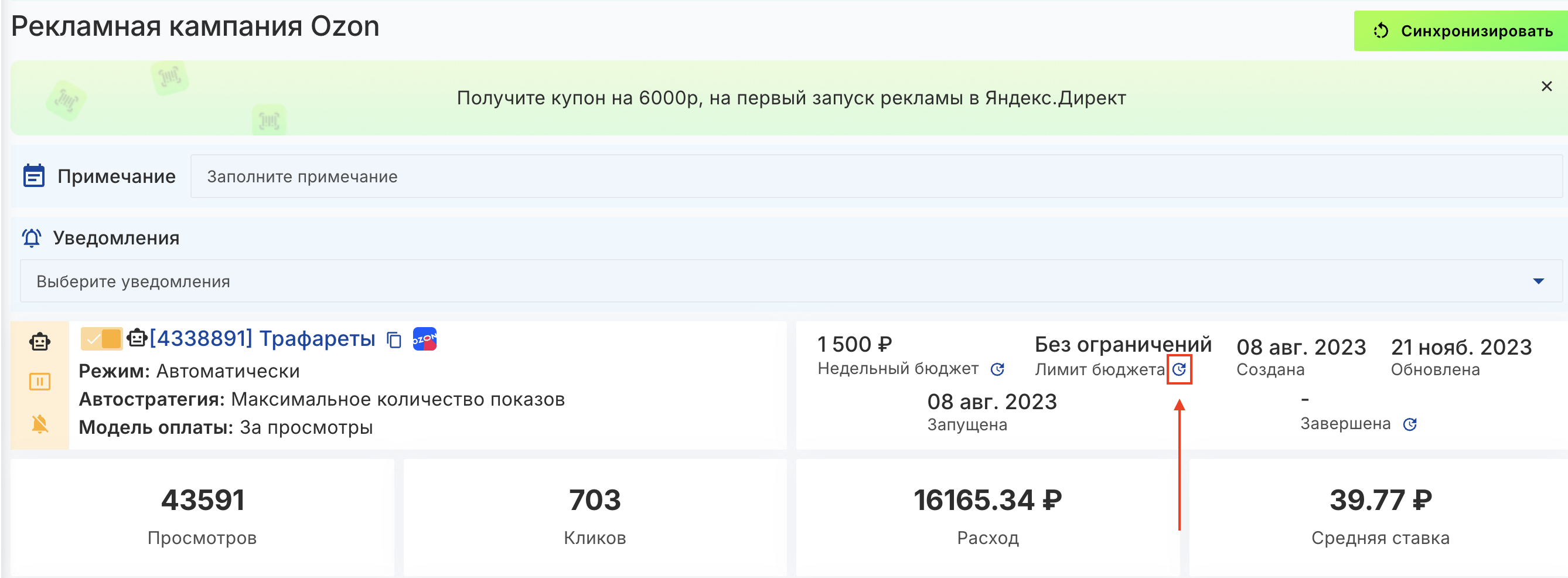Click the muted bell notification icon
The height and width of the screenshot is (578, 1568).
coord(40,423)
